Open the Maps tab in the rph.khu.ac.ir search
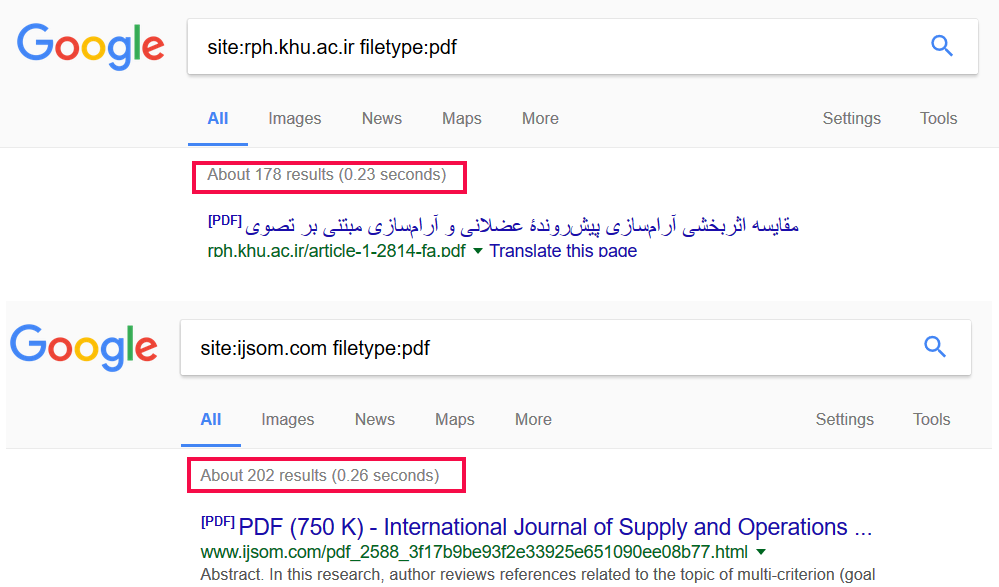The image size is (999, 587). [x=462, y=119]
